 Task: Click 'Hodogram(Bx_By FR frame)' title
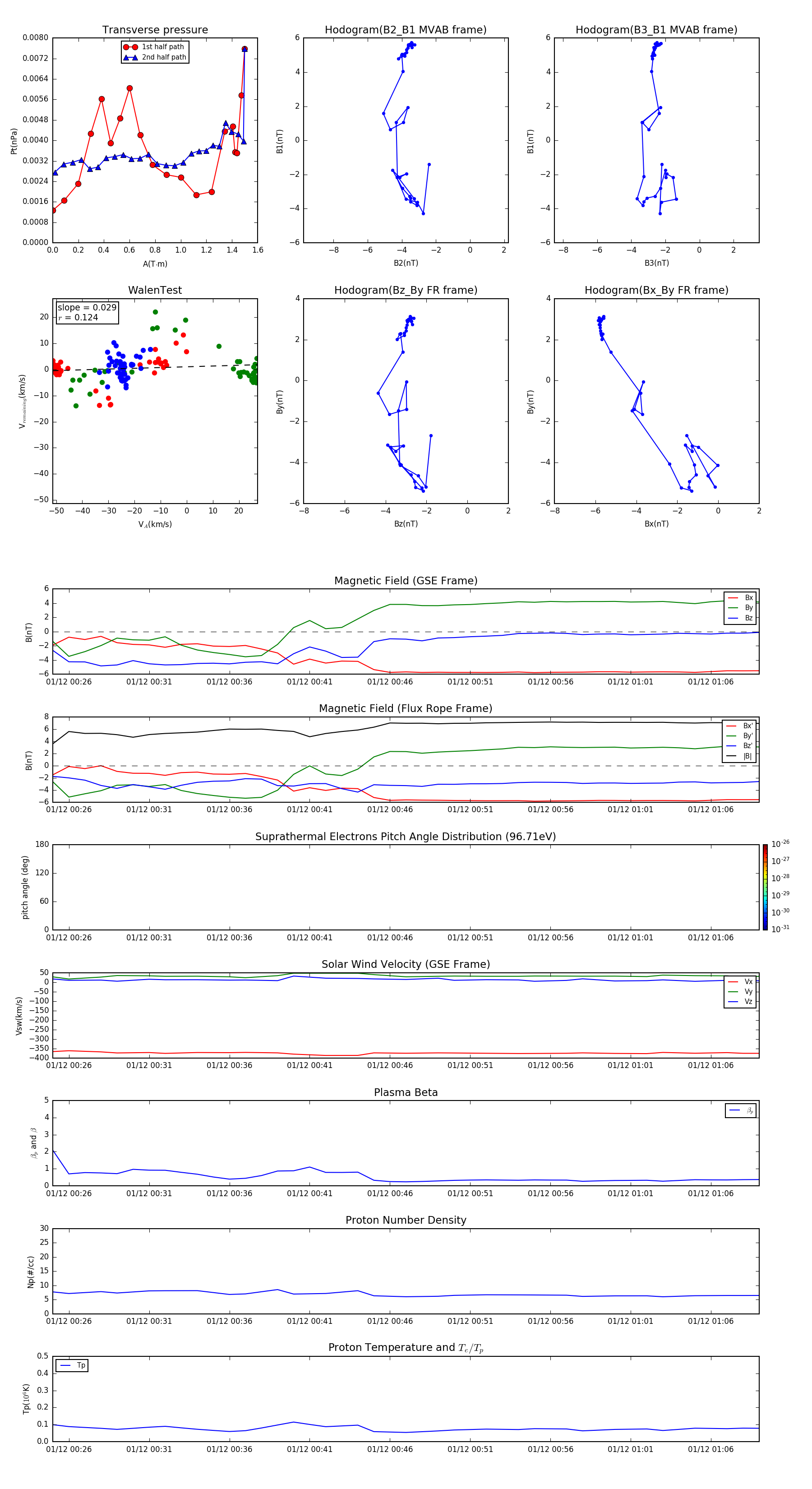click(x=656, y=290)
